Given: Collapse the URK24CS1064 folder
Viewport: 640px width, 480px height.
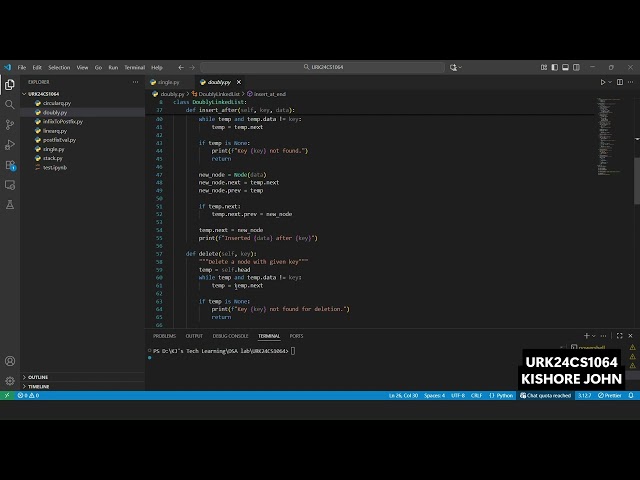Looking at the screenshot, I should (x=43, y=94).
